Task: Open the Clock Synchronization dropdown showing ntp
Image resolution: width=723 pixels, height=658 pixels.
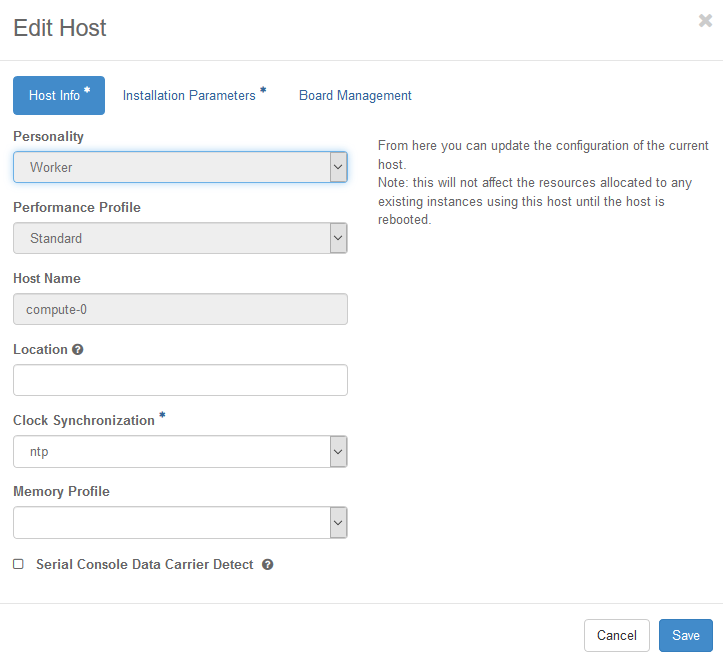Action: tap(180, 451)
